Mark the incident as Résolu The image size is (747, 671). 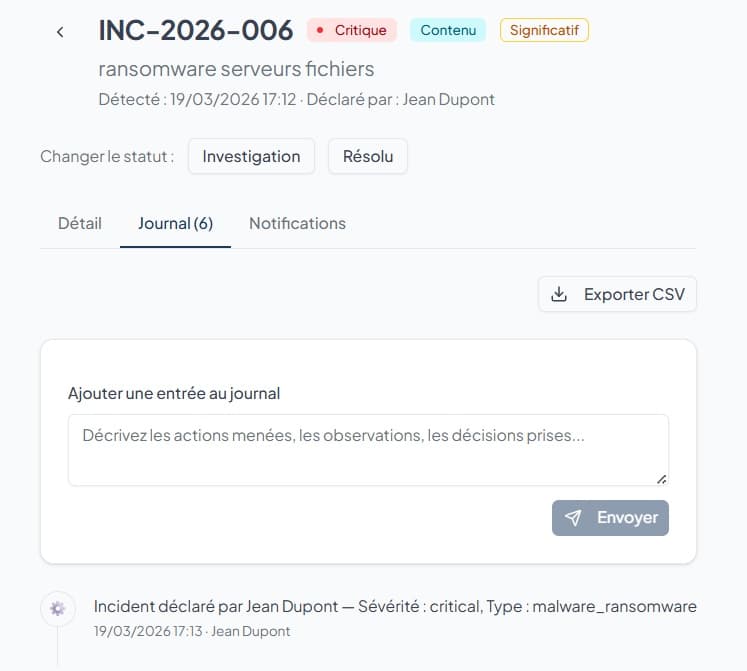[x=367, y=156]
